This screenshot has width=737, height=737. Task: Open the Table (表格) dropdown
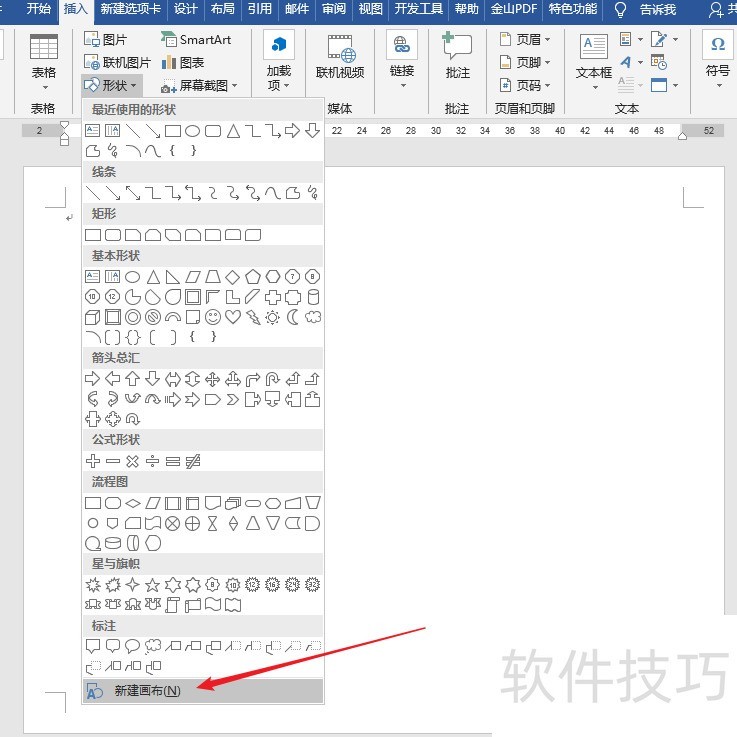pyautogui.click(x=43, y=61)
